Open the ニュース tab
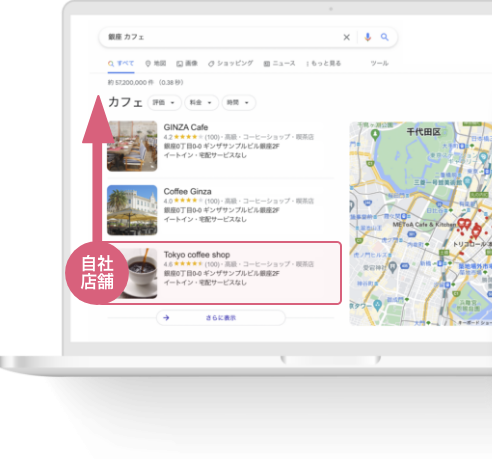 pos(279,63)
